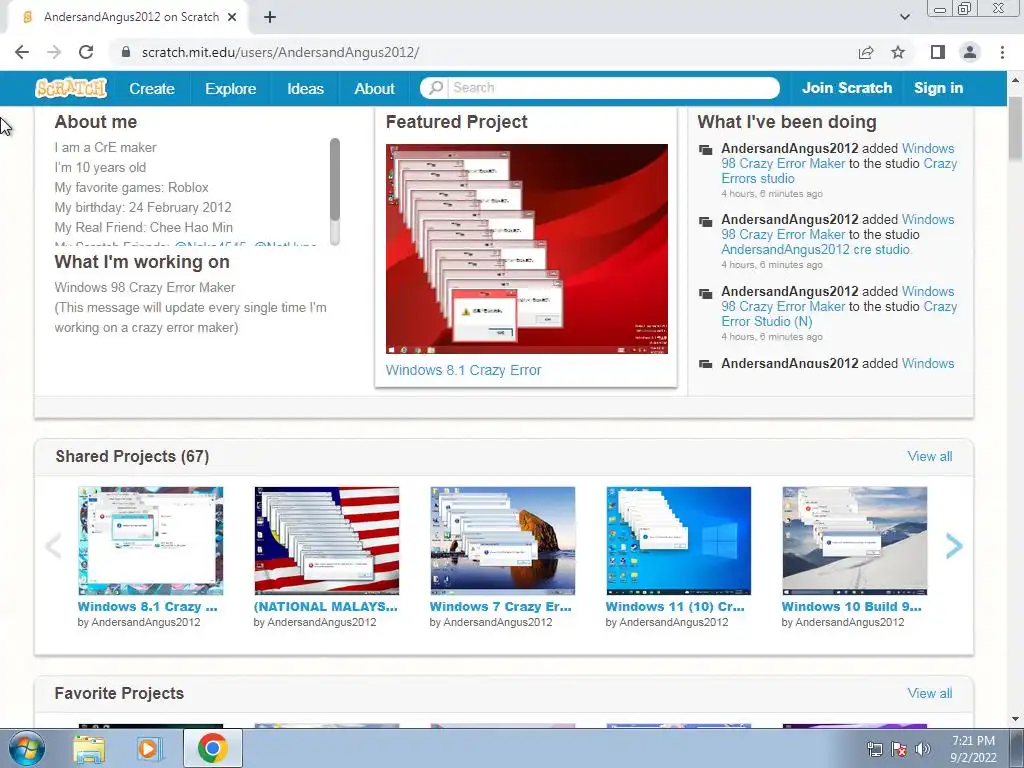Screen dimensions: 1024x768
Task: Click previous shared projects left arrow
Action: (54, 546)
